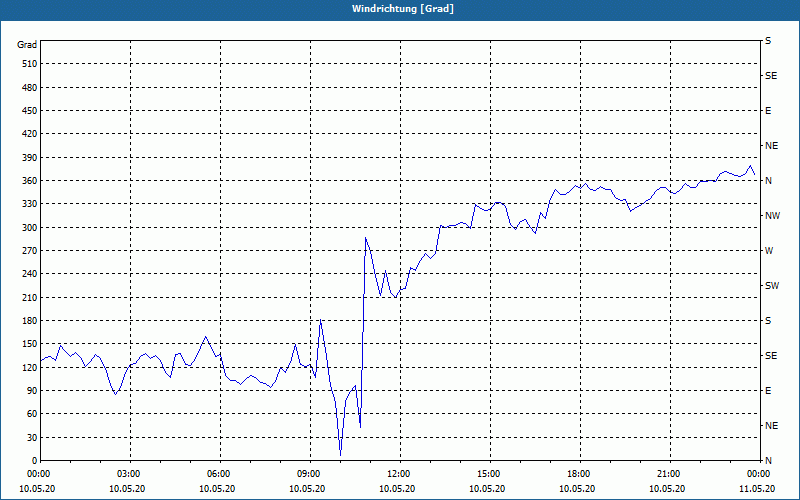Select the y-axis value 120
800x500 pixels.
click(x=30, y=367)
